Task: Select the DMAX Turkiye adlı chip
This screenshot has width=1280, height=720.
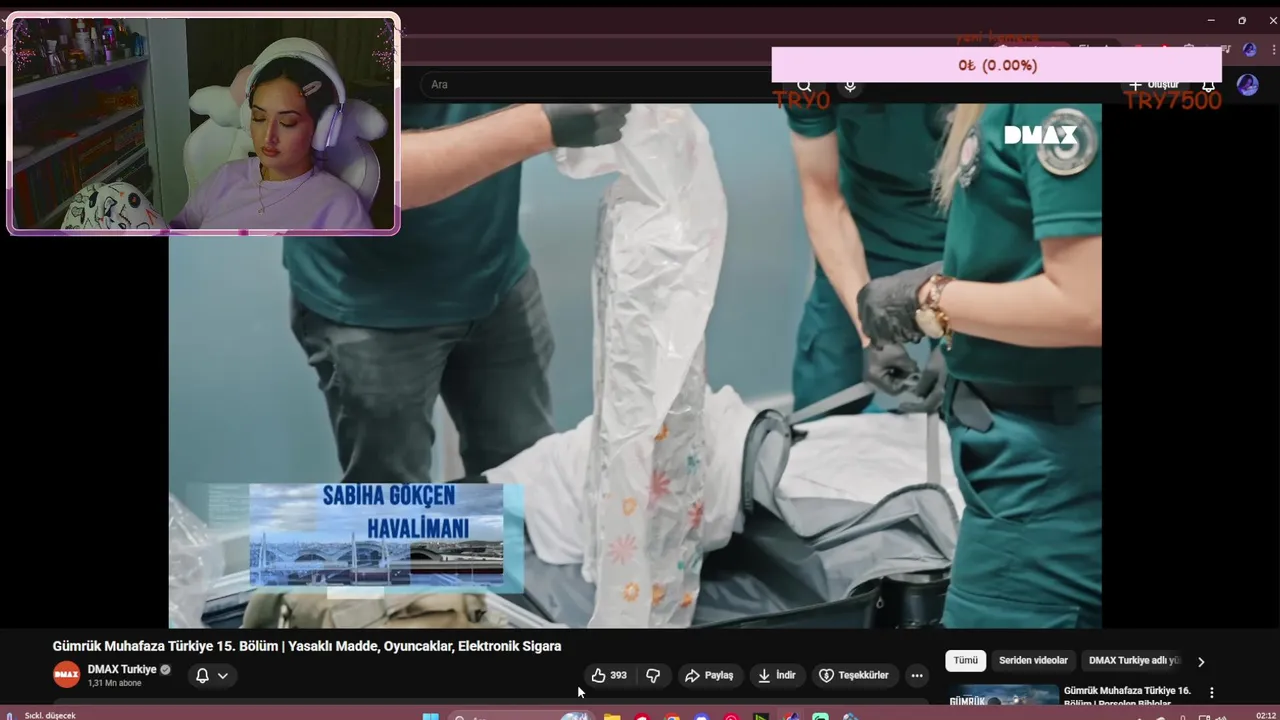Action: (1135, 661)
